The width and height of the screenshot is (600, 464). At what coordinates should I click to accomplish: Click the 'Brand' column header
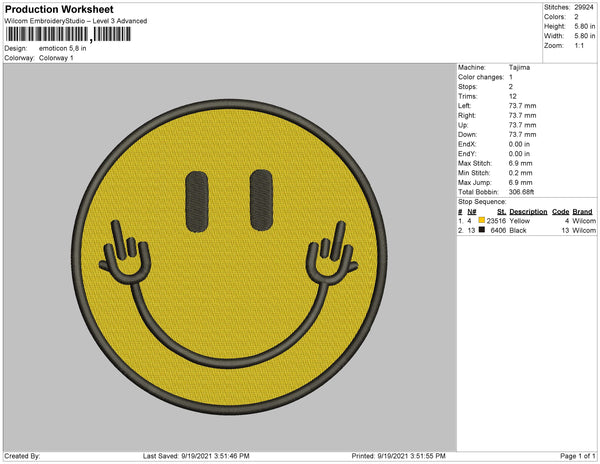pyautogui.click(x=582, y=212)
